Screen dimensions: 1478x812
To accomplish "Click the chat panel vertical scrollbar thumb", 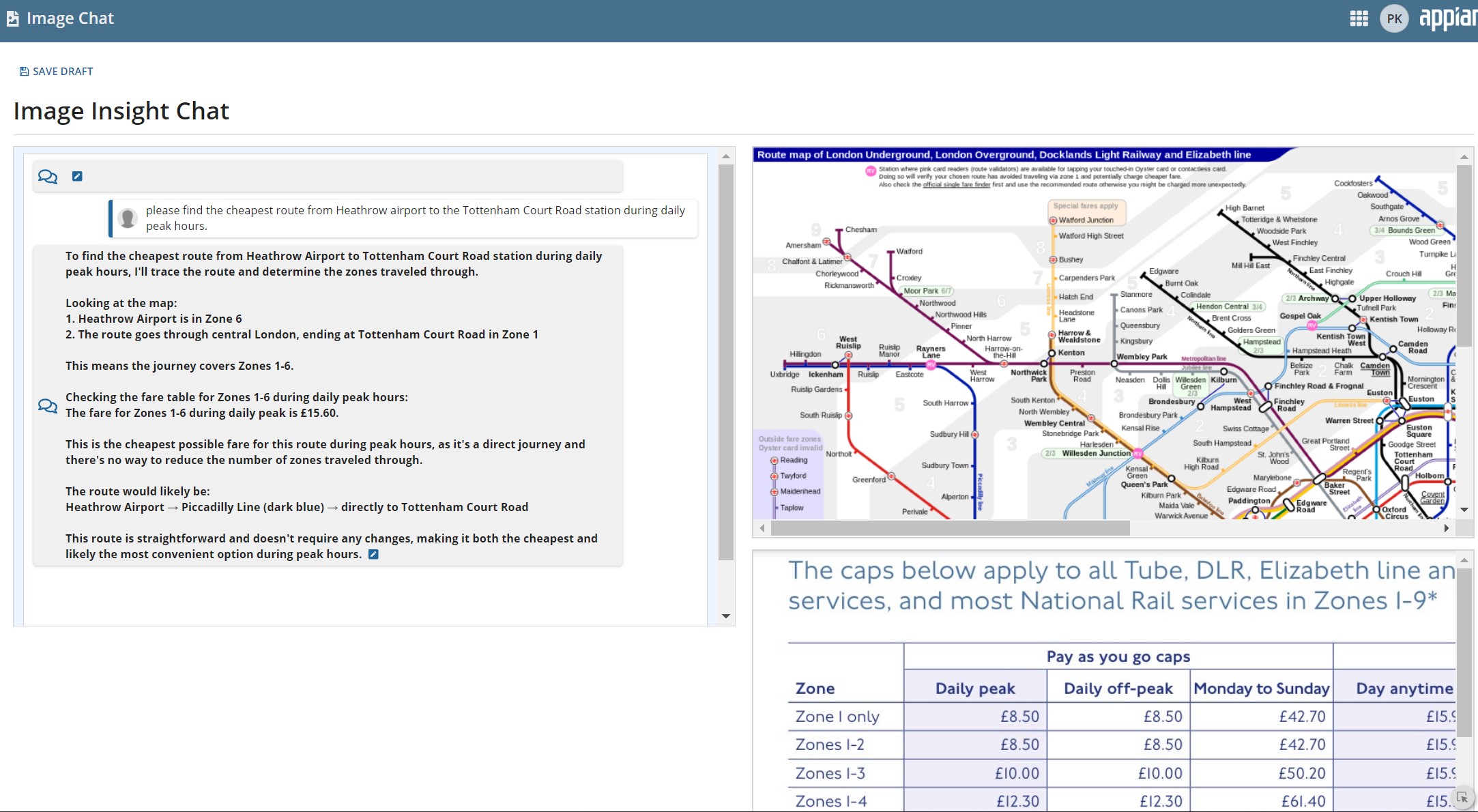I will coord(726,362).
